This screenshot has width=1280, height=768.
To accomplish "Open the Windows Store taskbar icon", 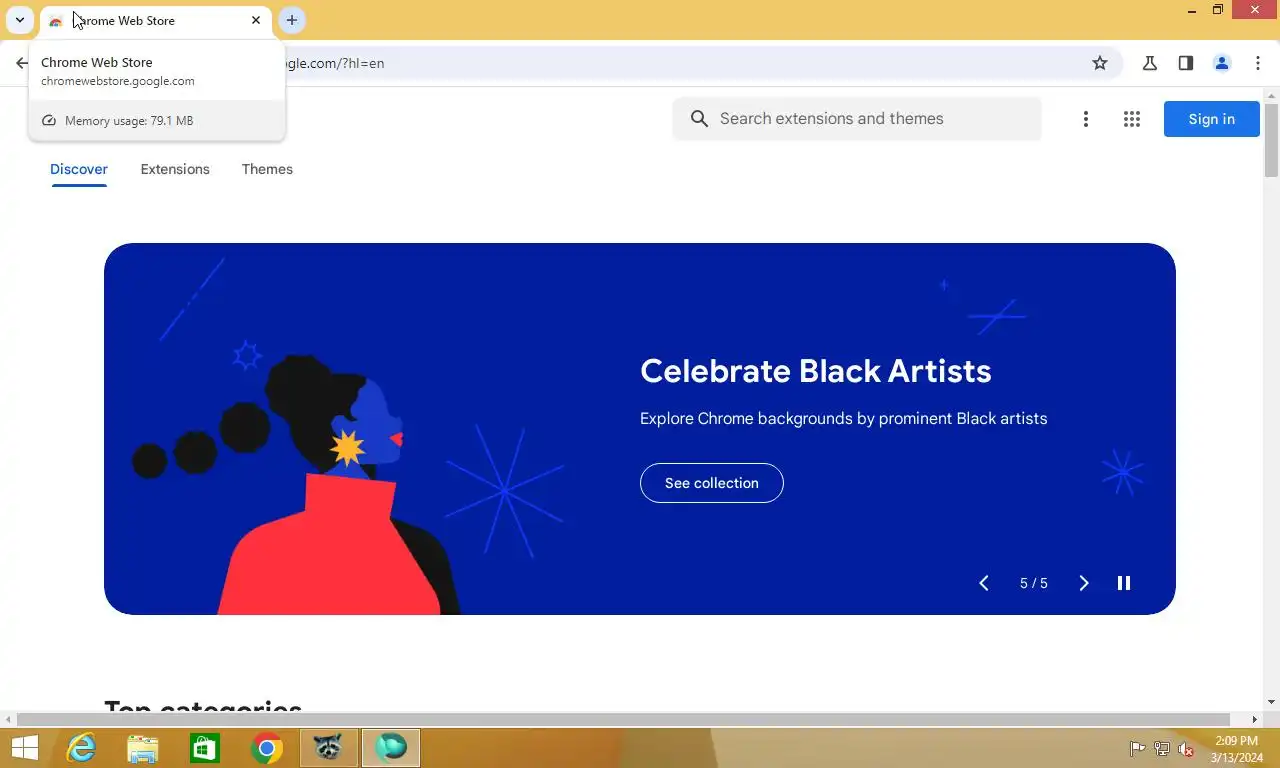I will (205, 748).
